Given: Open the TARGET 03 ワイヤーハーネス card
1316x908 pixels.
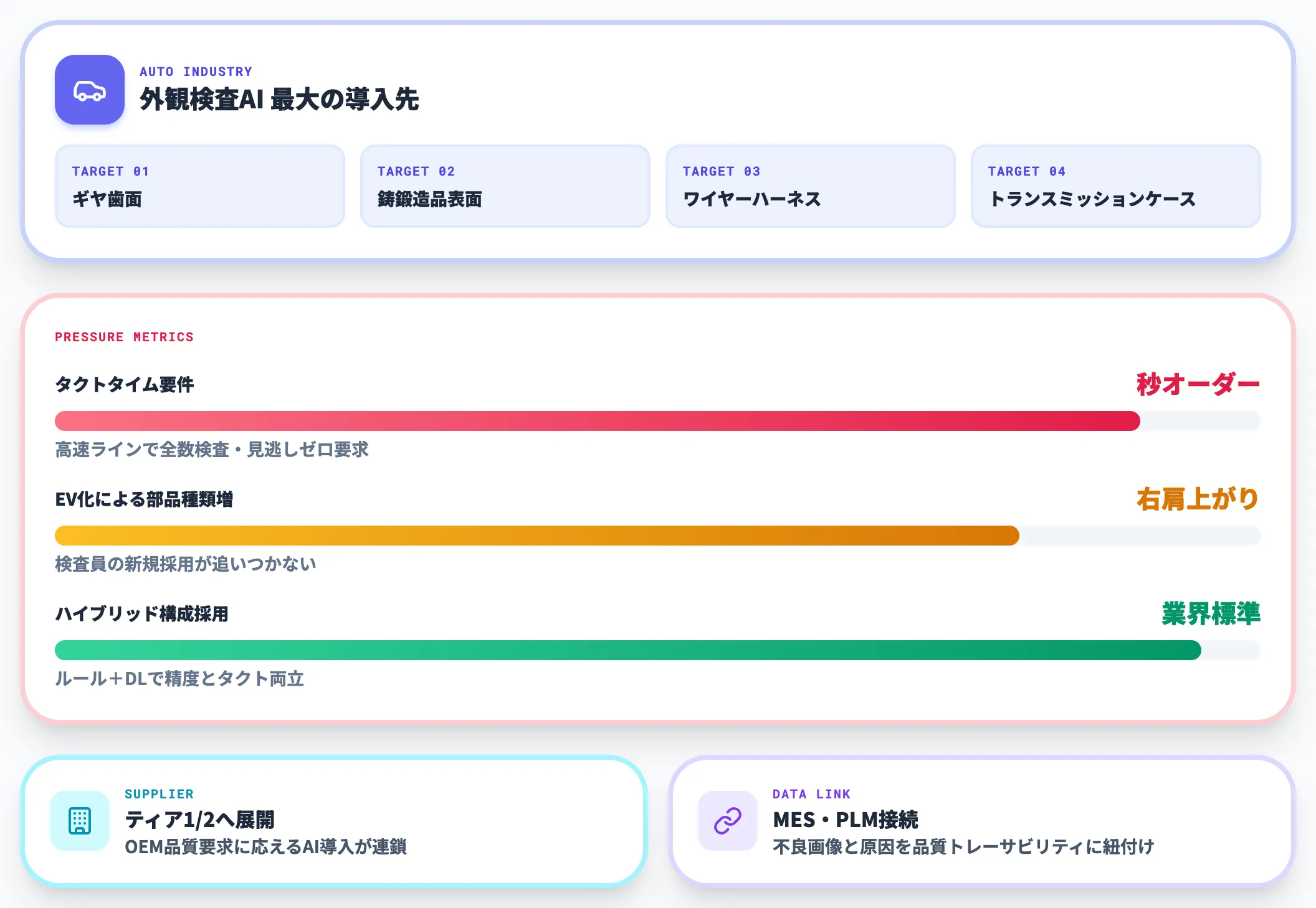Looking at the screenshot, I should pyautogui.click(x=811, y=186).
